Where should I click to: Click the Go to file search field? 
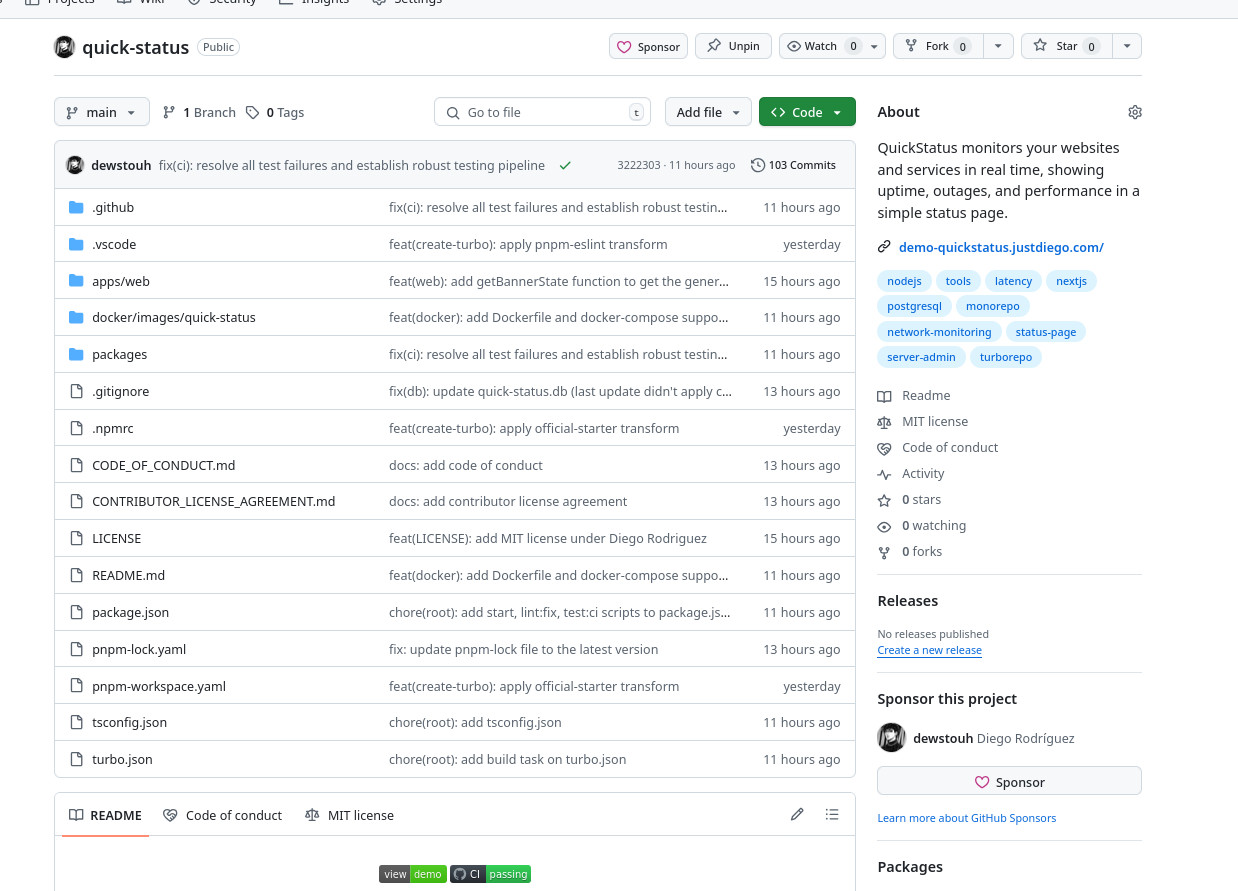click(542, 112)
